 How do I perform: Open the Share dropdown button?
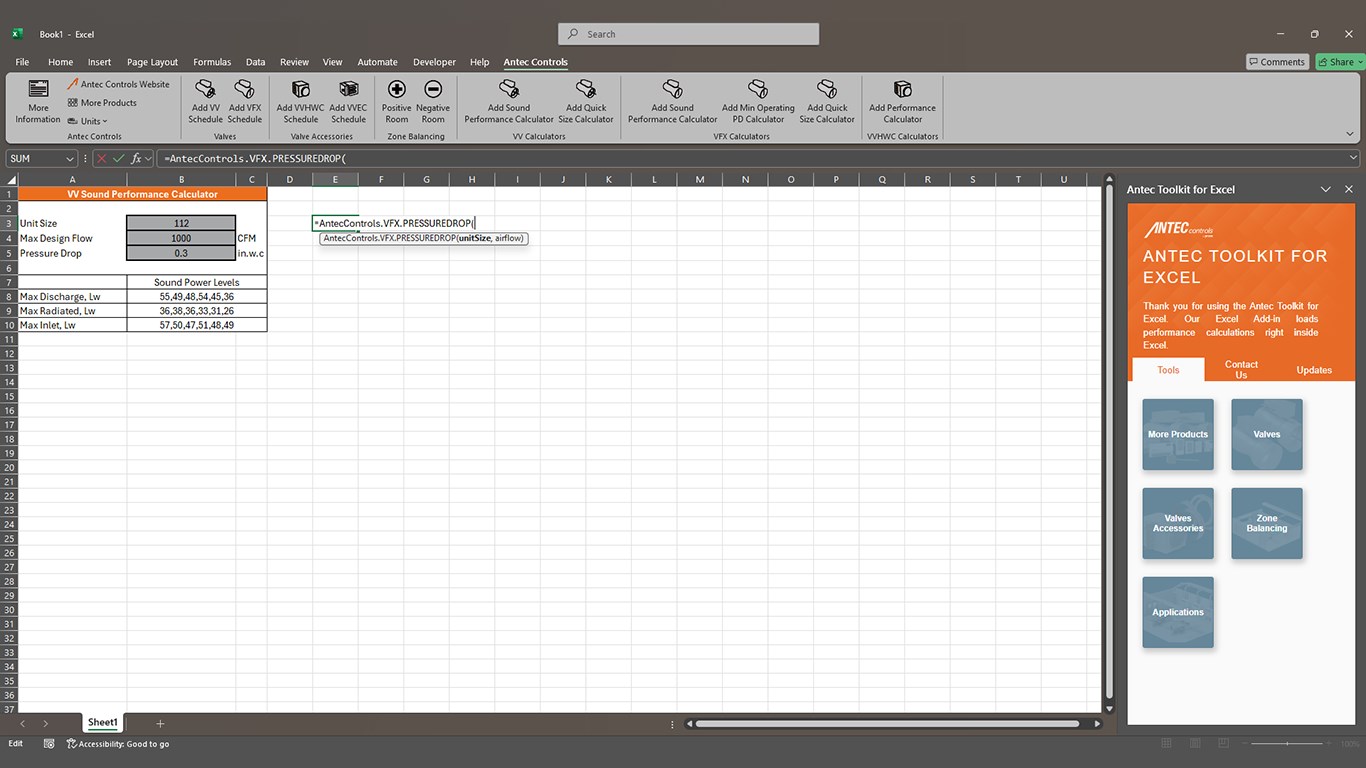coord(1340,62)
